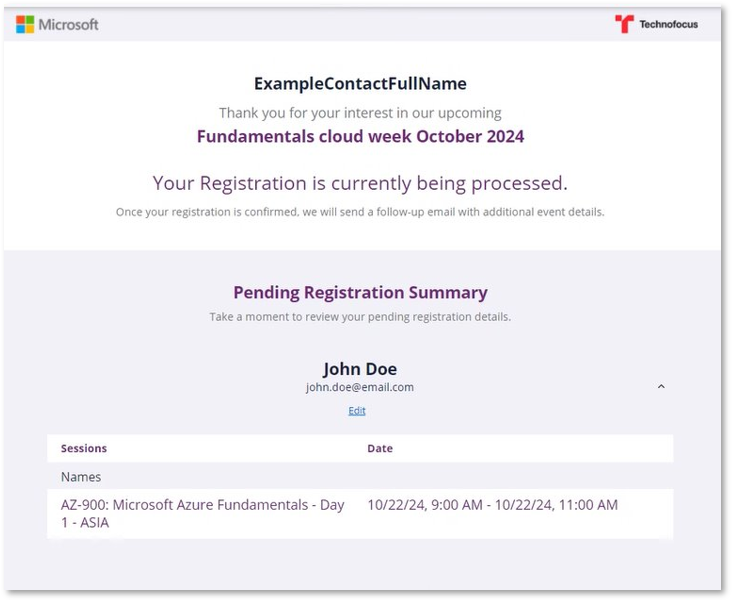Viewport: 732px width, 601px height.
Task: Select the John Doe attendee name
Action: pyautogui.click(x=360, y=369)
